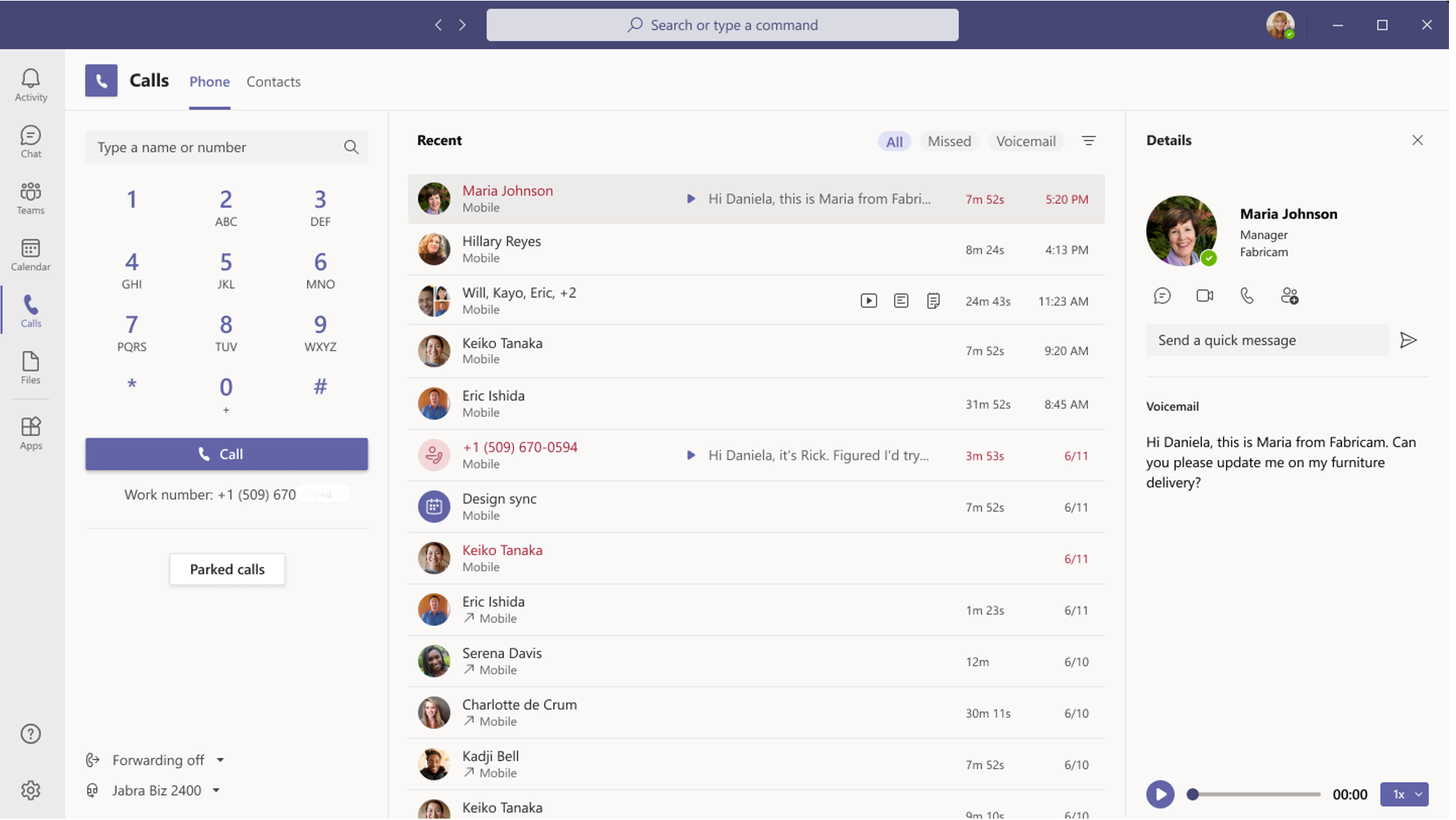Screen dimensions: 1456x820
Task: Select the Teams icon in sidebar
Action: tap(31, 197)
